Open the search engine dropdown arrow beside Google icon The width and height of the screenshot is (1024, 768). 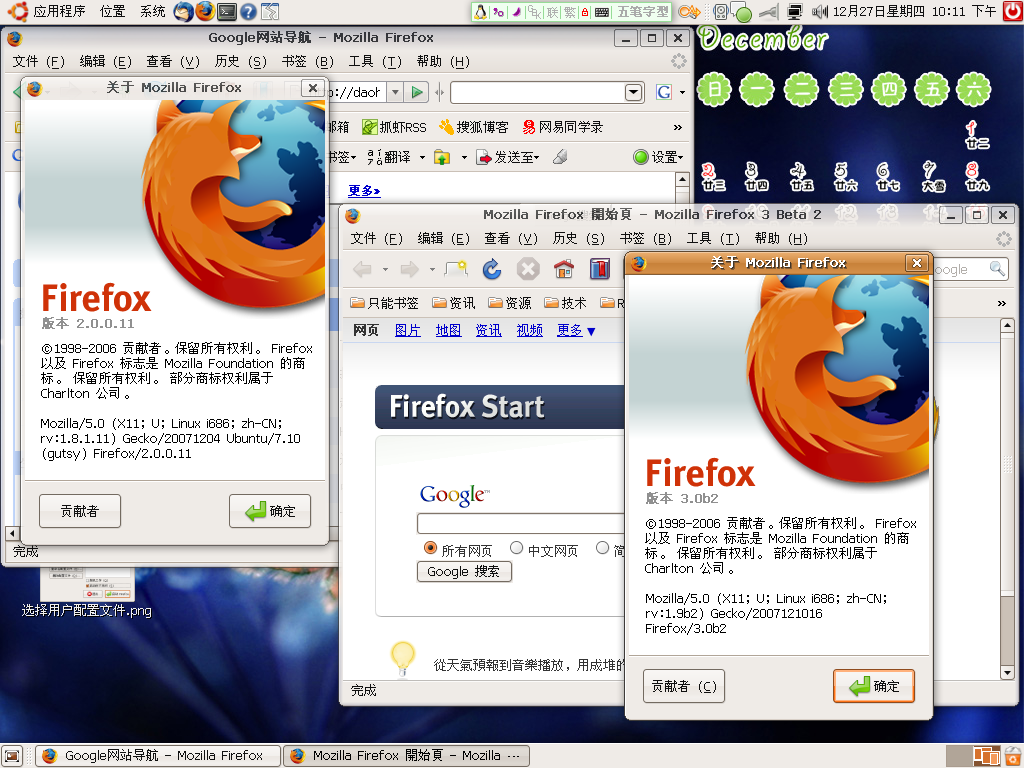point(682,93)
